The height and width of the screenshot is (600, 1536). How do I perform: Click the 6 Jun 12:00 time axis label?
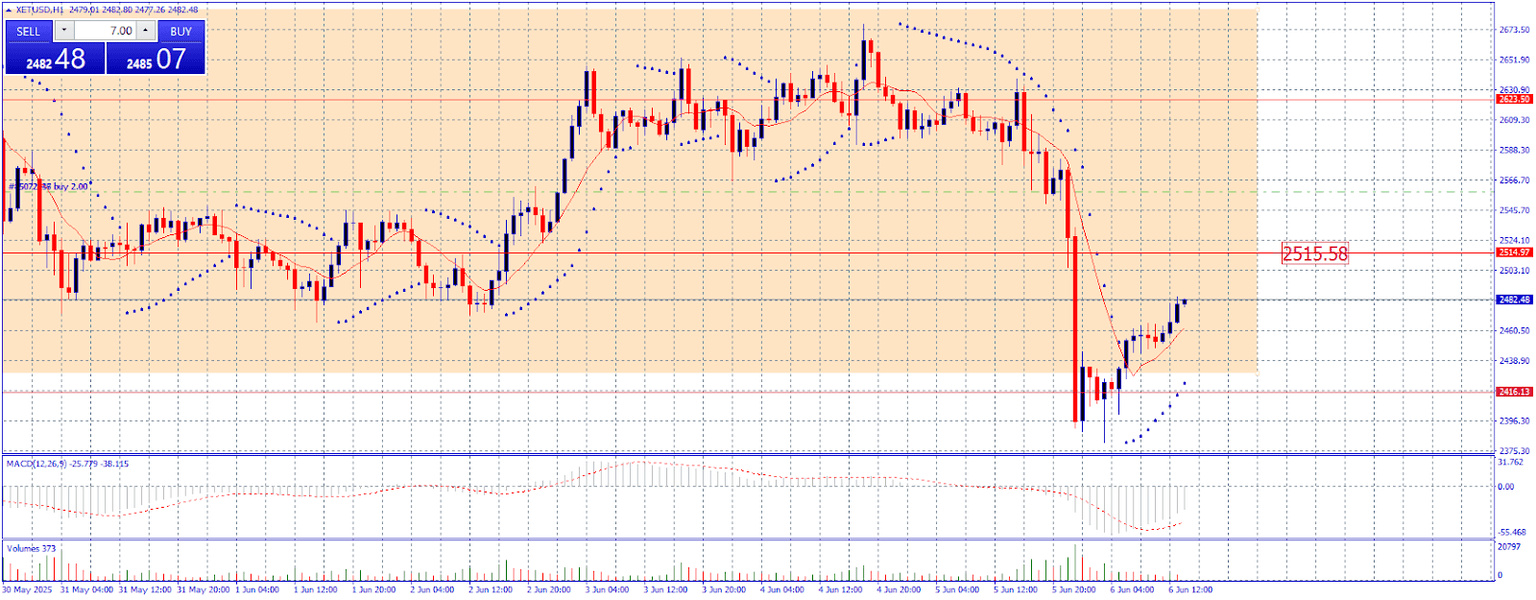click(x=1191, y=590)
